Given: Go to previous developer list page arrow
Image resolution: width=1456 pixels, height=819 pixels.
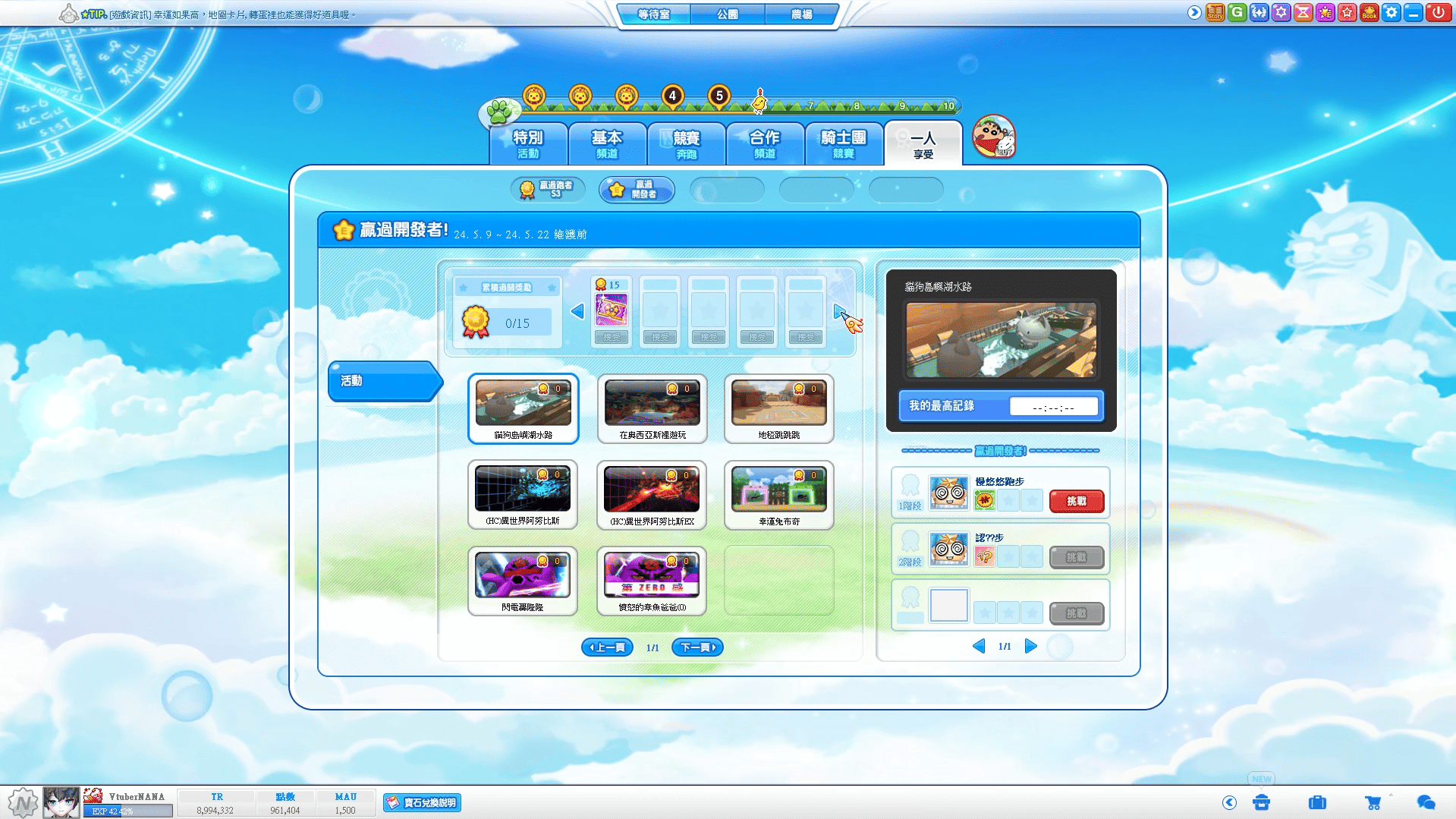Looking at the screenshot, I should 979,646.
